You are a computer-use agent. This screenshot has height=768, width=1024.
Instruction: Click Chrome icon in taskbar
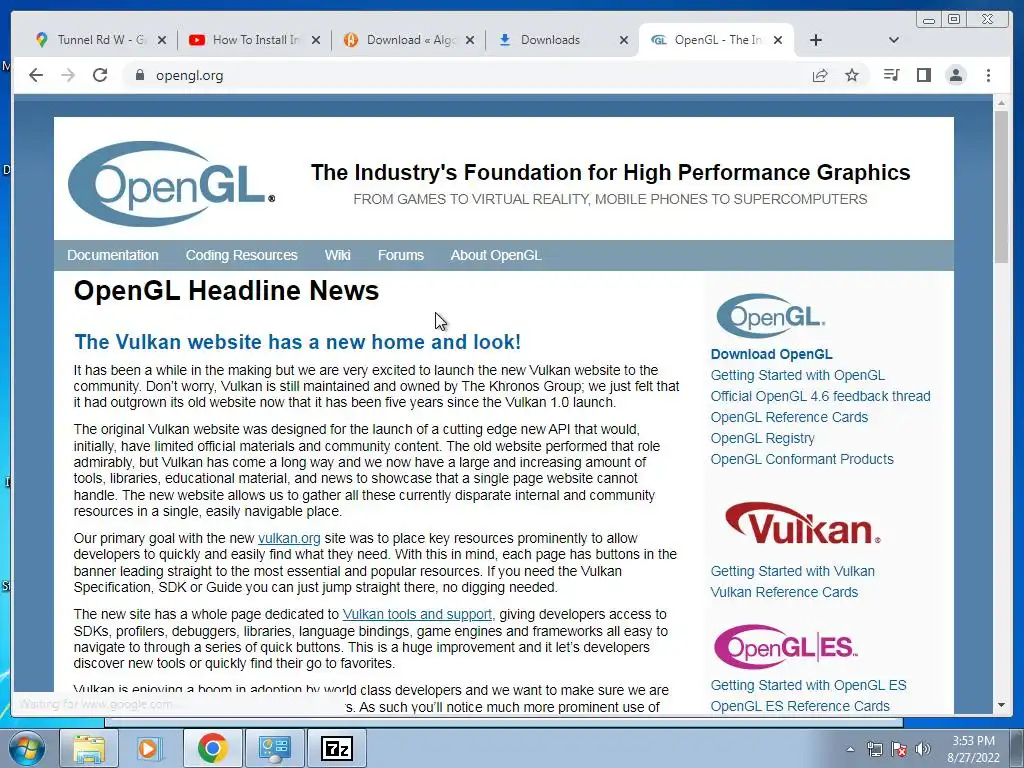212,748
